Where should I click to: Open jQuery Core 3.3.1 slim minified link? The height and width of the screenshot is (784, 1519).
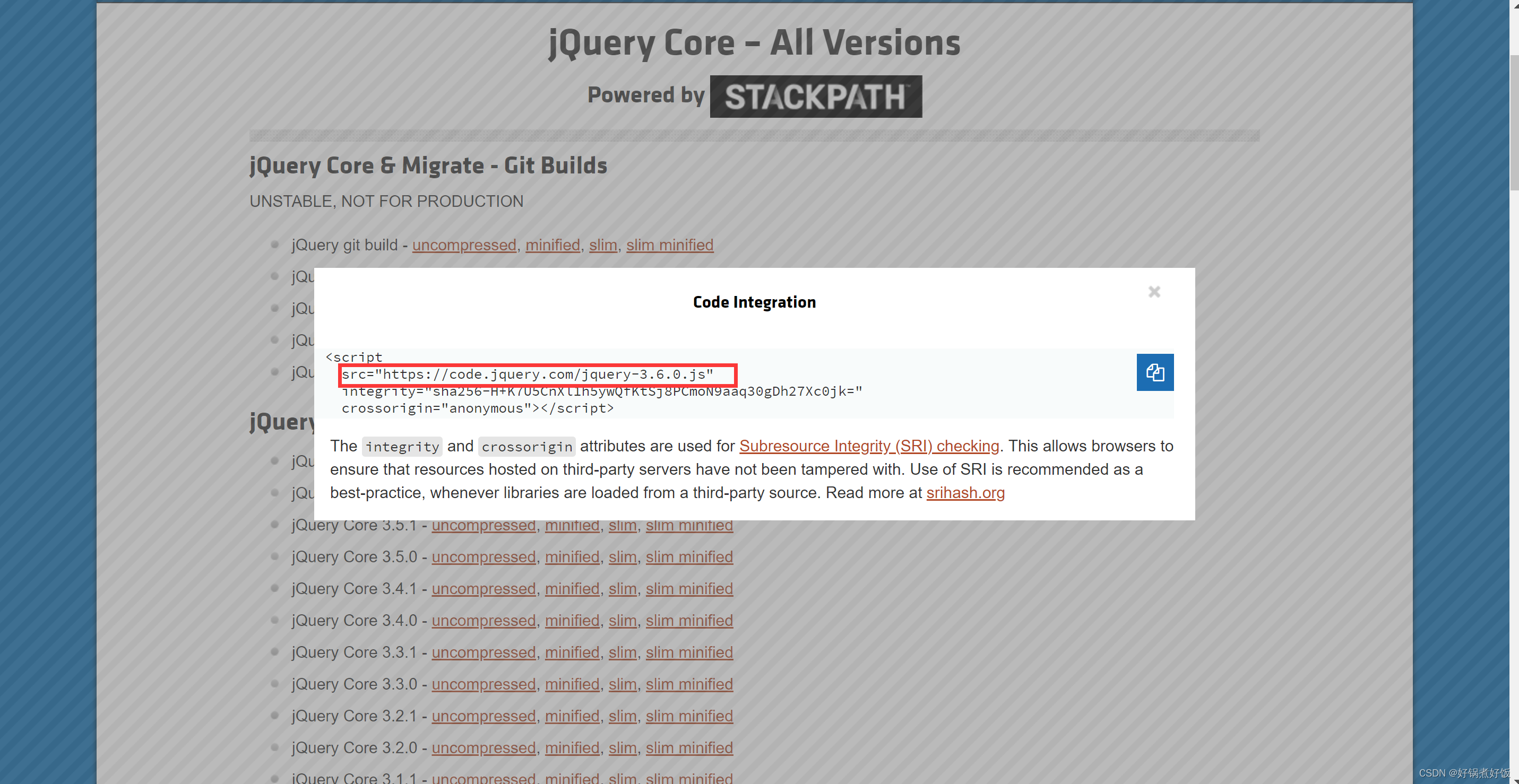689,652
